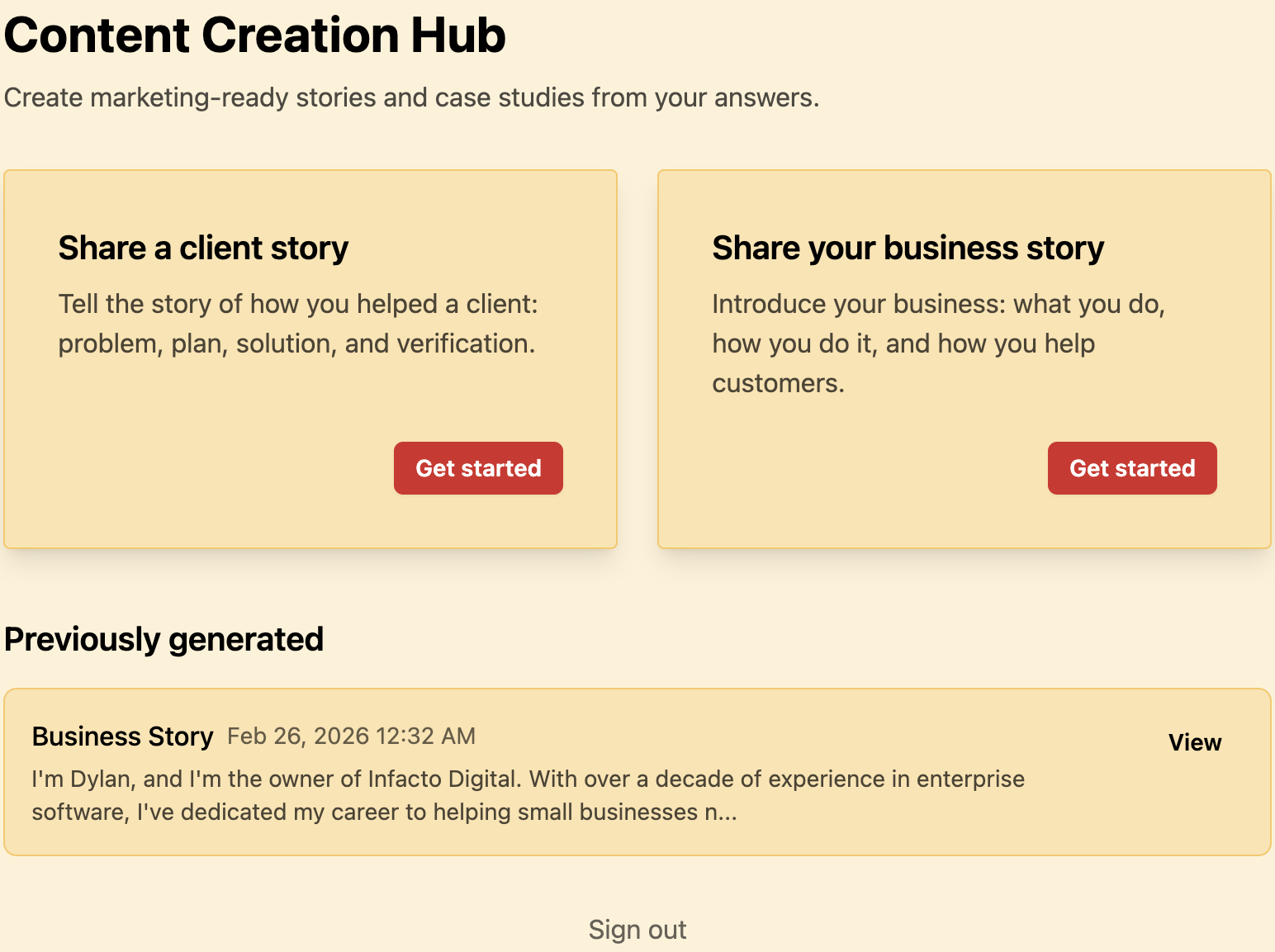Click the Previously generated section heading

[x=164, y=639]
